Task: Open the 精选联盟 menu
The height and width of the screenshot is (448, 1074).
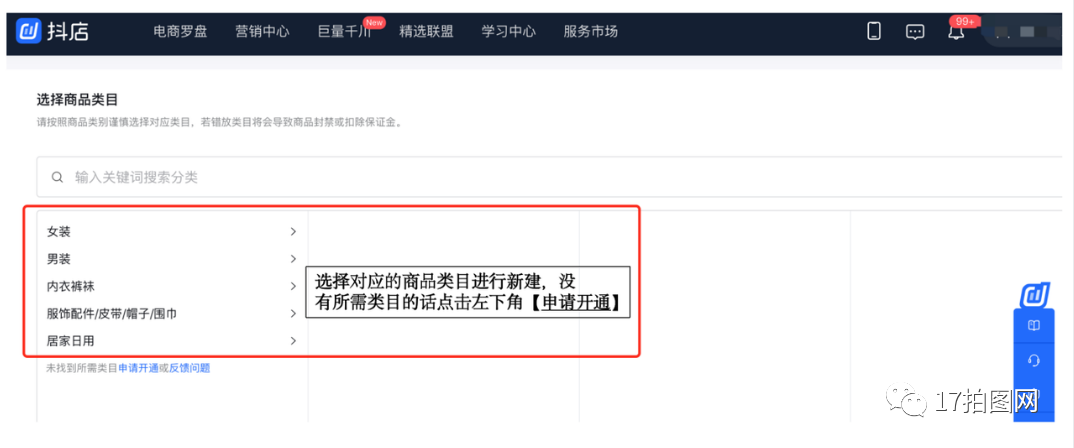Action: (x=426, y=32)
